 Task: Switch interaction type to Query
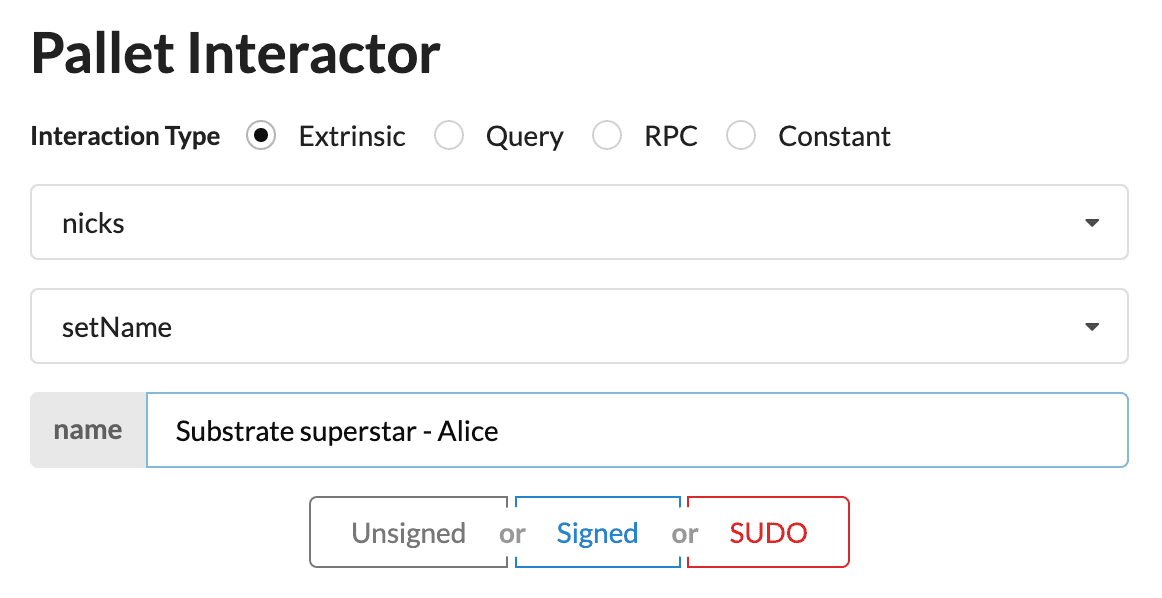(x=449, y=136)
